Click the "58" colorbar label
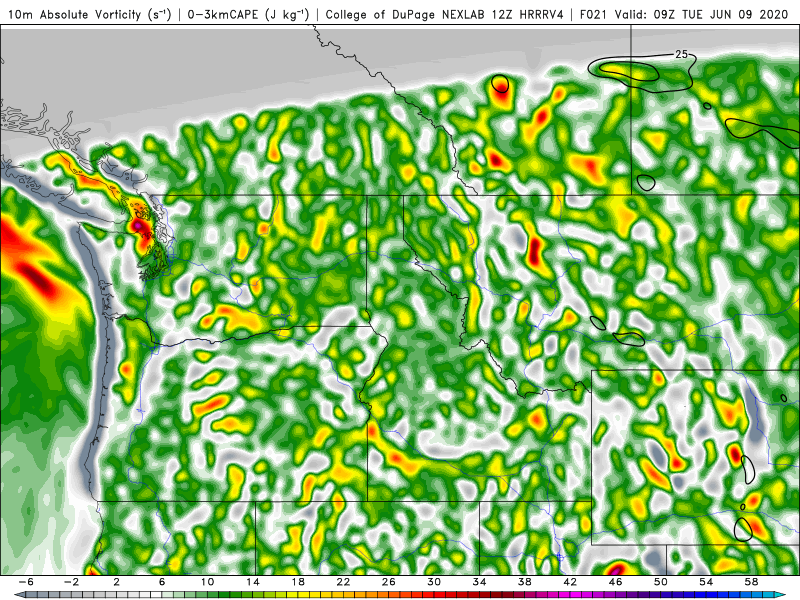 (x=752, y=582)
